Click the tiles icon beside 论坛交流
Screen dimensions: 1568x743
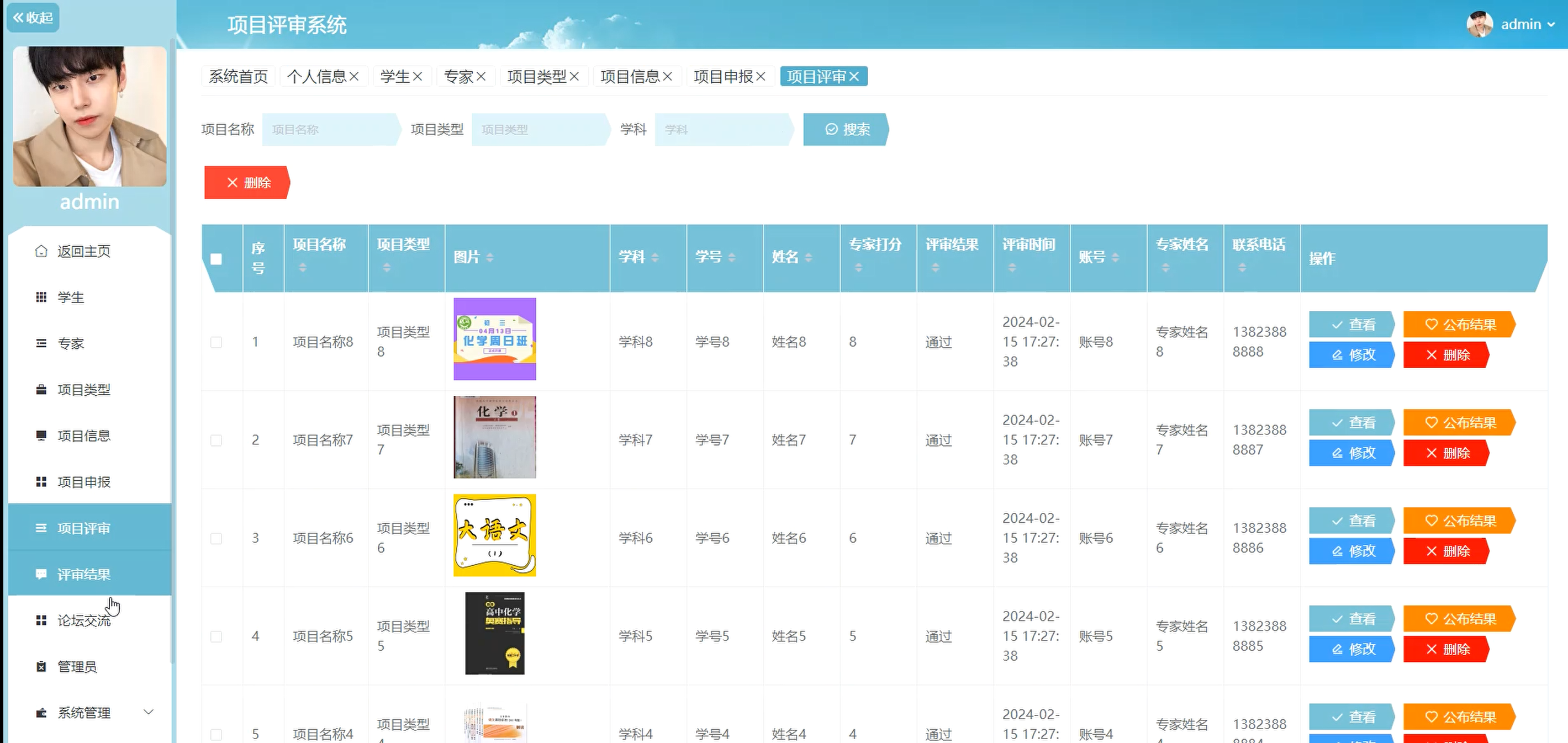[41, 620]
